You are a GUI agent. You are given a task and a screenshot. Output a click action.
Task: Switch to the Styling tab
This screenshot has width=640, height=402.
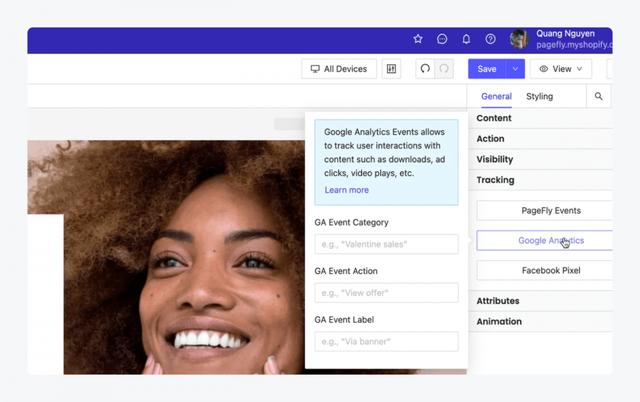540,97
